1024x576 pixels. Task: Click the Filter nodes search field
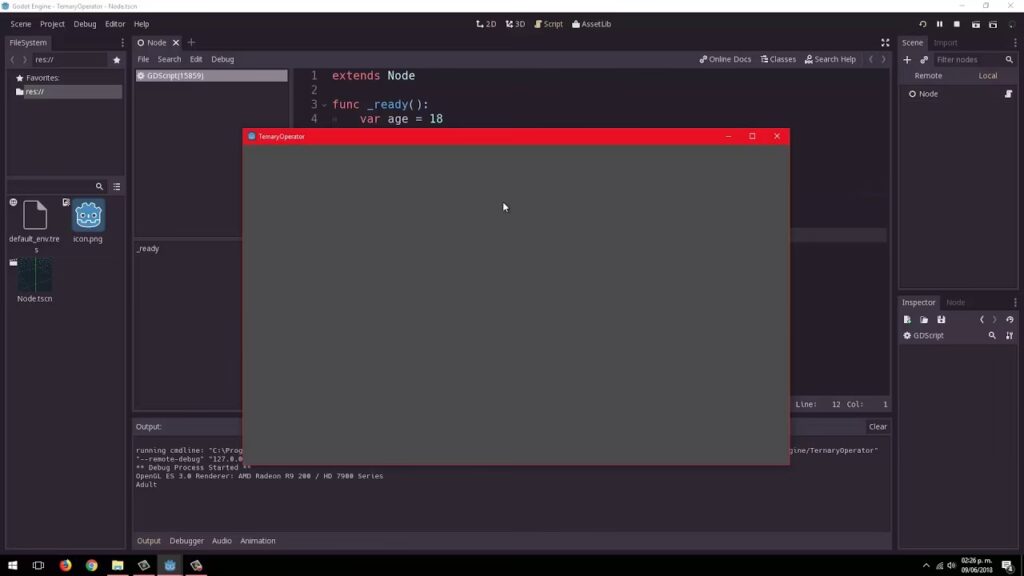coord(968,60)
